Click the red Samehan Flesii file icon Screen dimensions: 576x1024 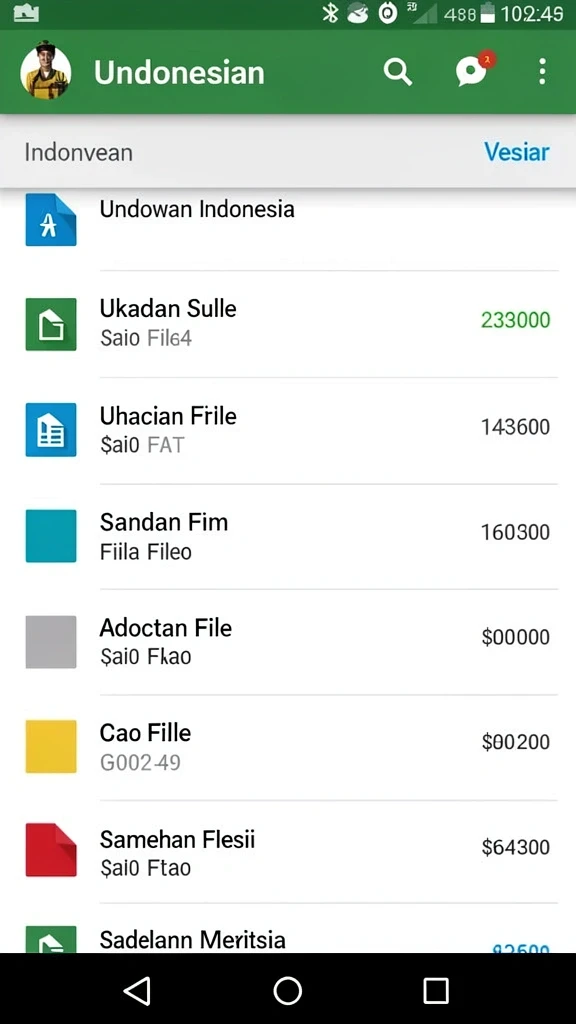51,850
